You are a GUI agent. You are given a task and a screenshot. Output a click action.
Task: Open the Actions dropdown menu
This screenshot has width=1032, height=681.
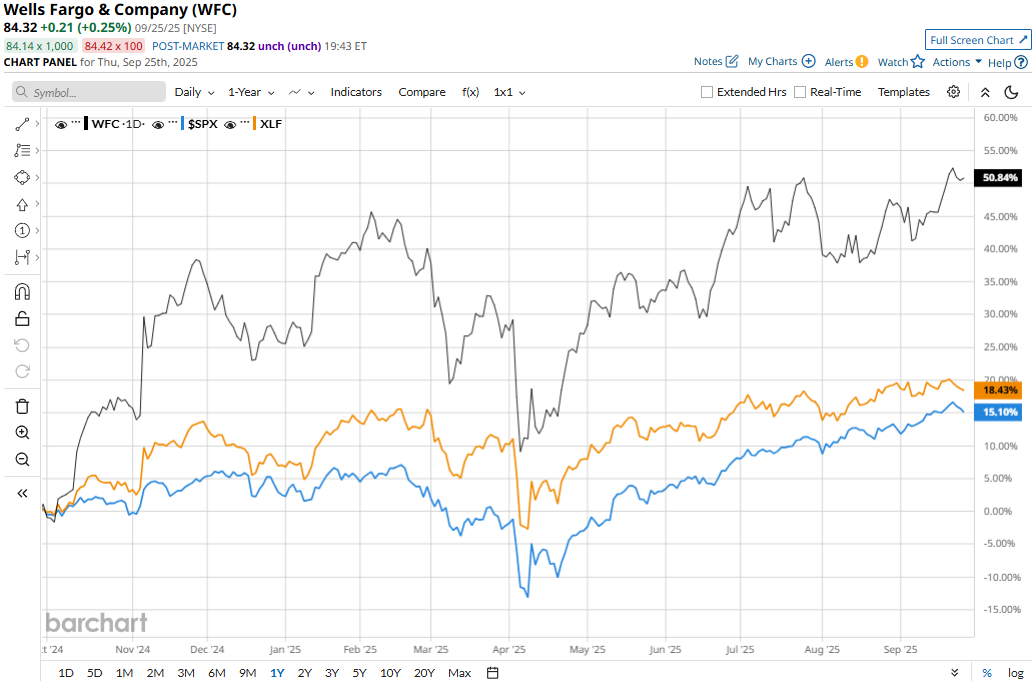958,62
